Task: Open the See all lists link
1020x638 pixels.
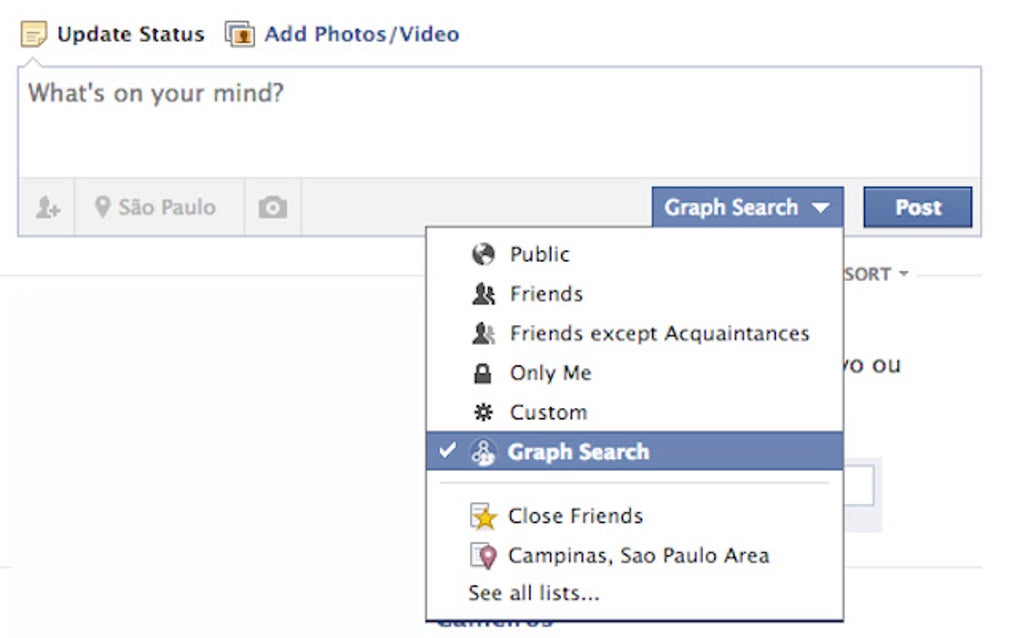Action: click(x=533, y=593)
